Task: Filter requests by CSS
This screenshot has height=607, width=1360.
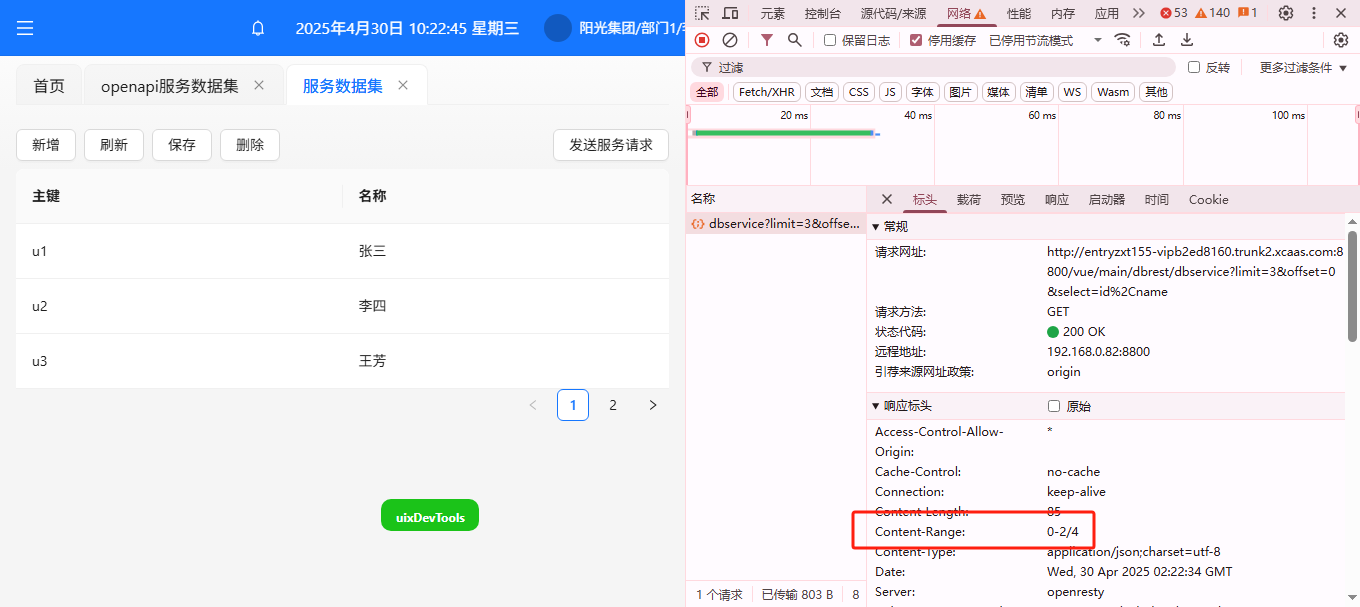Action: pos(859,92)
